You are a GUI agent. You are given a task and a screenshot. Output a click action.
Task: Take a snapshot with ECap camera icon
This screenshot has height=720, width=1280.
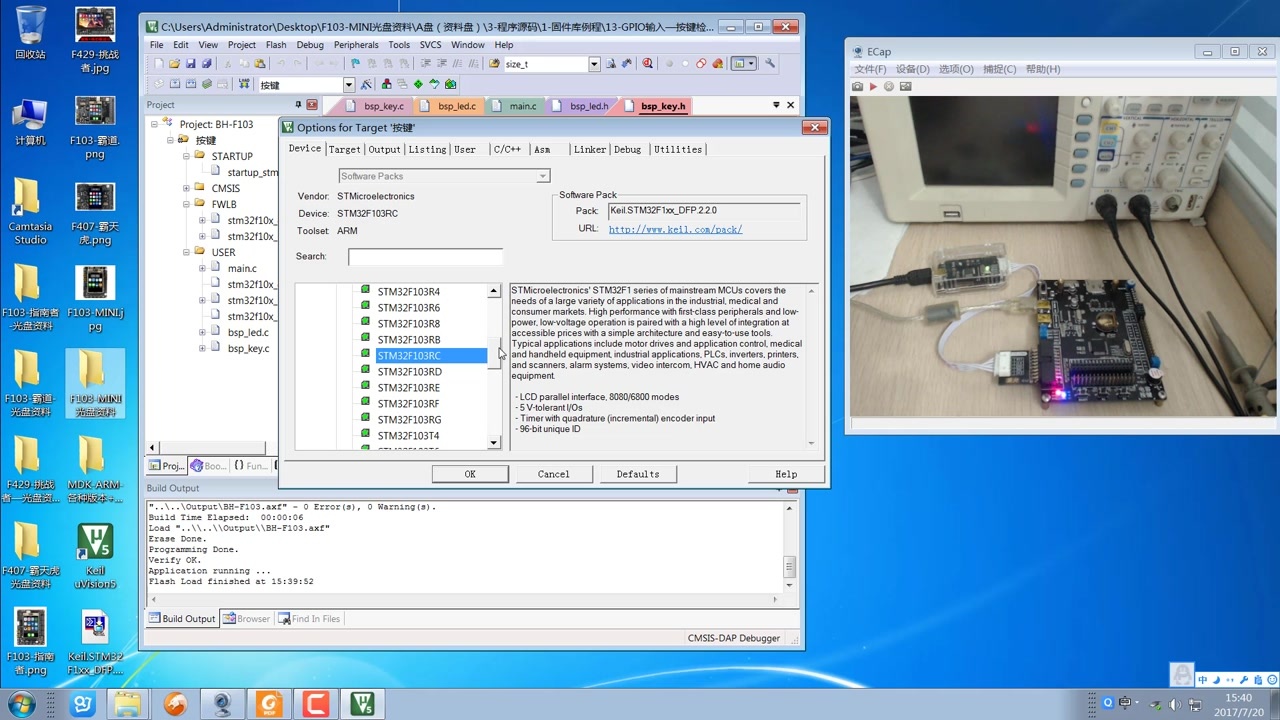(x=857, y=86)
